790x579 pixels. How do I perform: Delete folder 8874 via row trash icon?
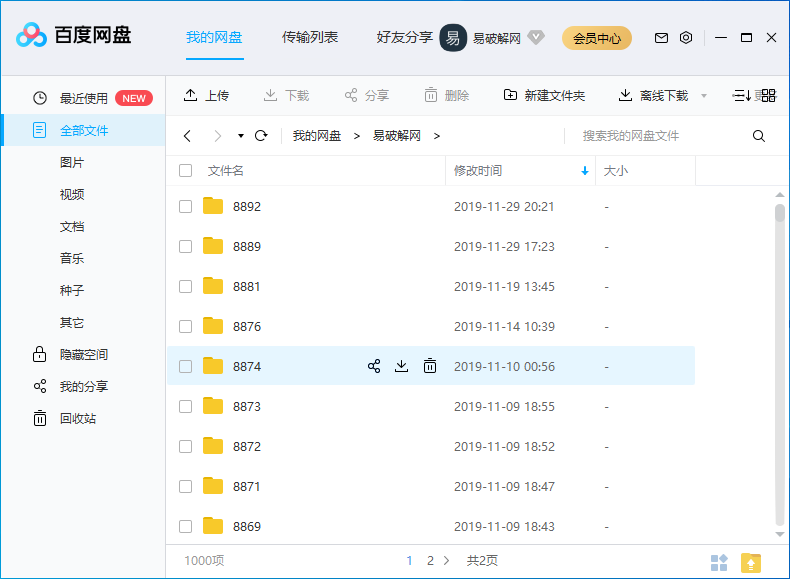[430, 366]
